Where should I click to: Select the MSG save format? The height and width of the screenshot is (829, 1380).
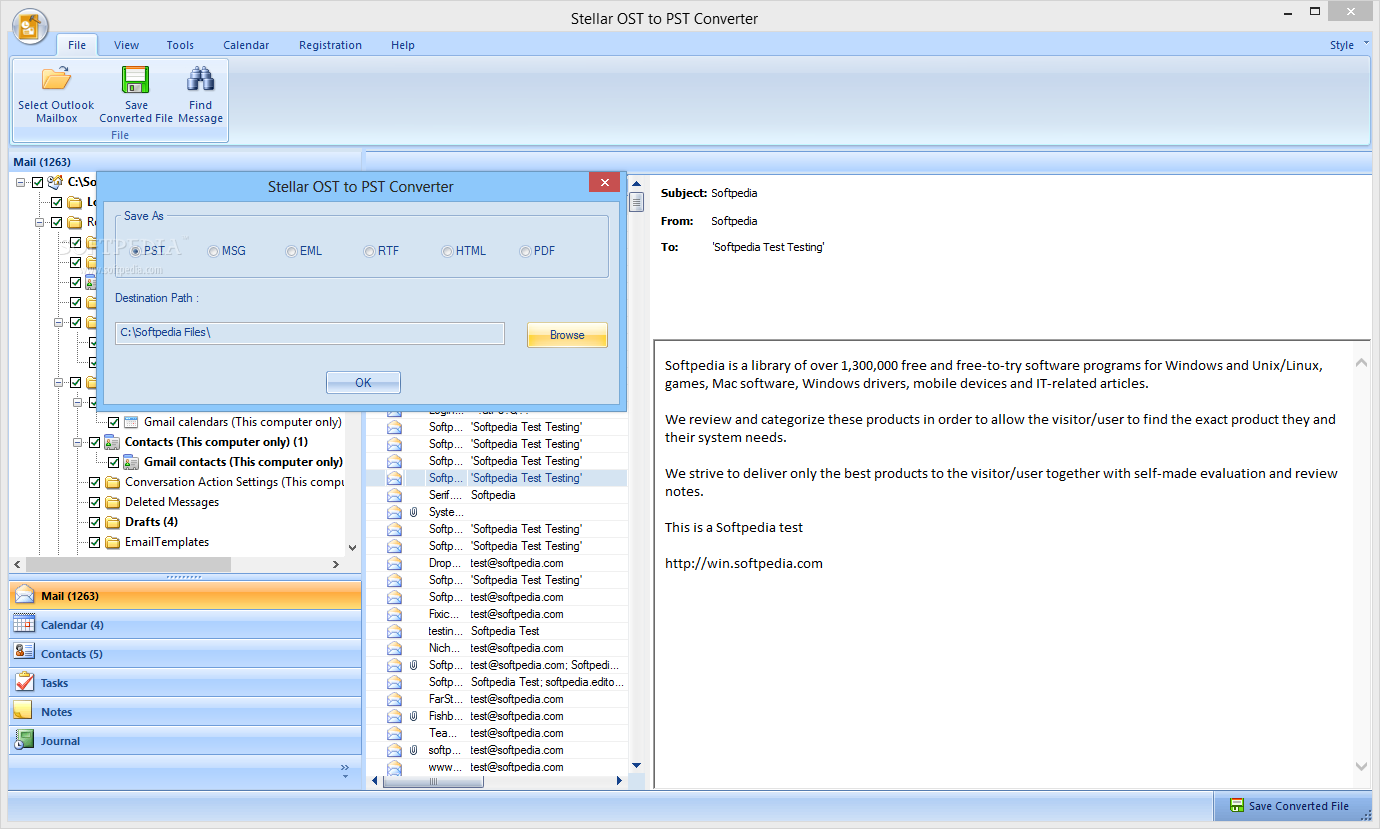tap(213, 251)
